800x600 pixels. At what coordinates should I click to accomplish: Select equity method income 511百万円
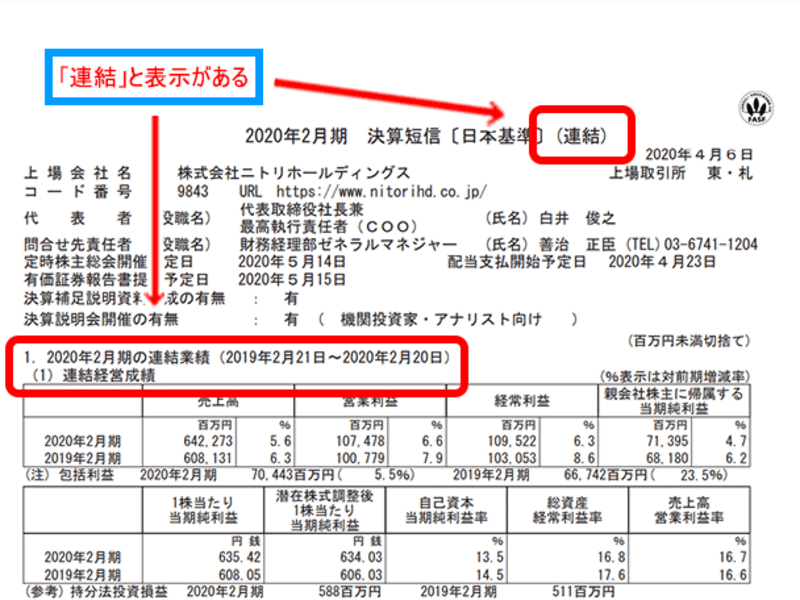click(583, 592)
